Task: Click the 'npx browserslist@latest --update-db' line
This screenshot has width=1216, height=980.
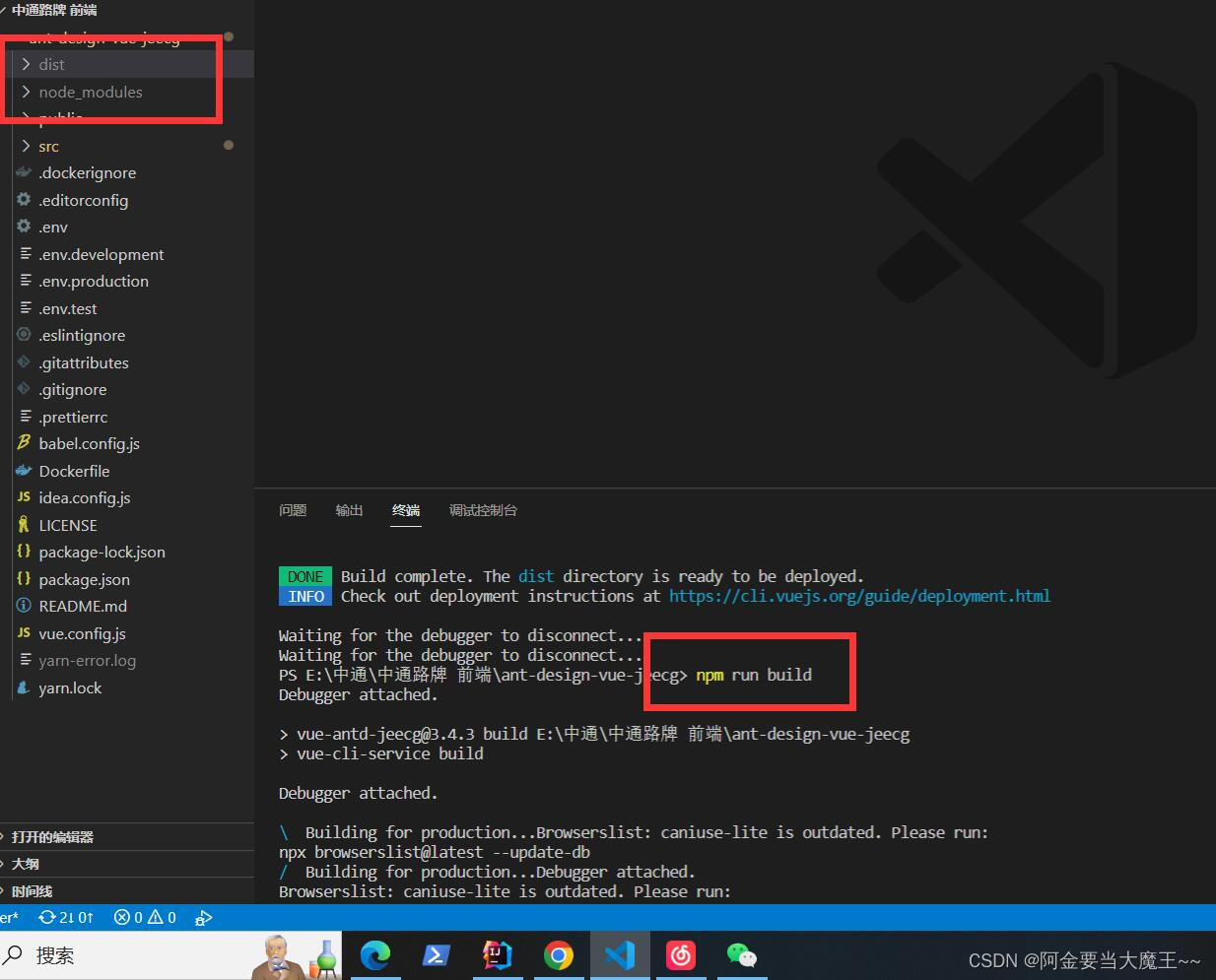Action: pyautogui.click(x=435, y=852)
